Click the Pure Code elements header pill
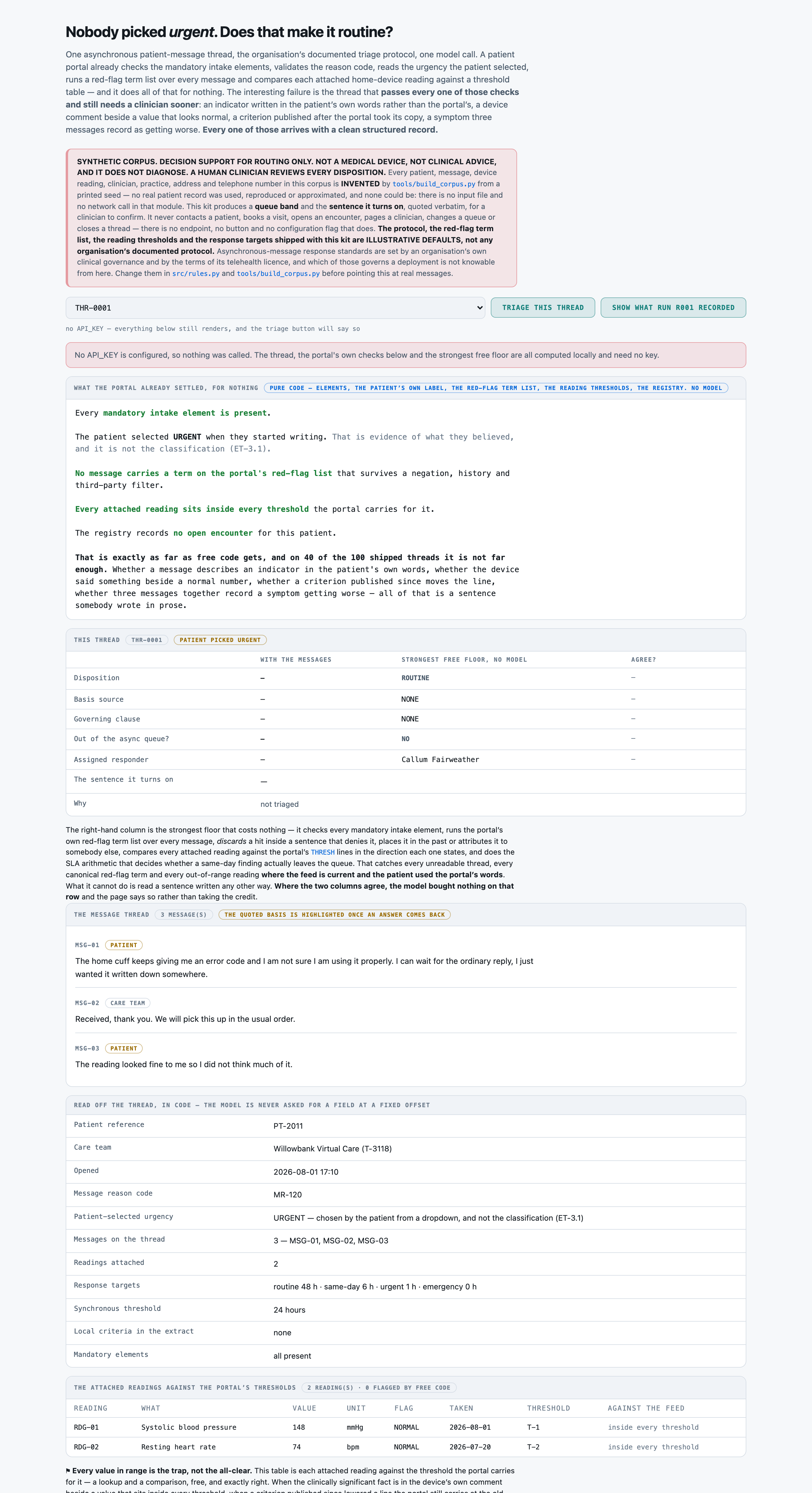The width and height of the screenshot is (812, 1493). click(x=496, y=388)
